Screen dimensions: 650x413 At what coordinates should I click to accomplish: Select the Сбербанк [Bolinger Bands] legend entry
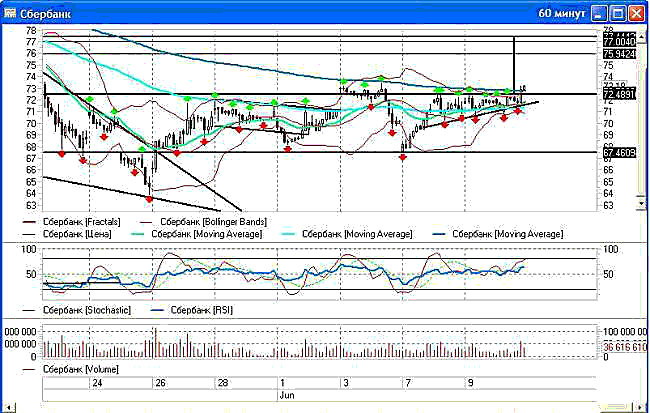point(203,222)
